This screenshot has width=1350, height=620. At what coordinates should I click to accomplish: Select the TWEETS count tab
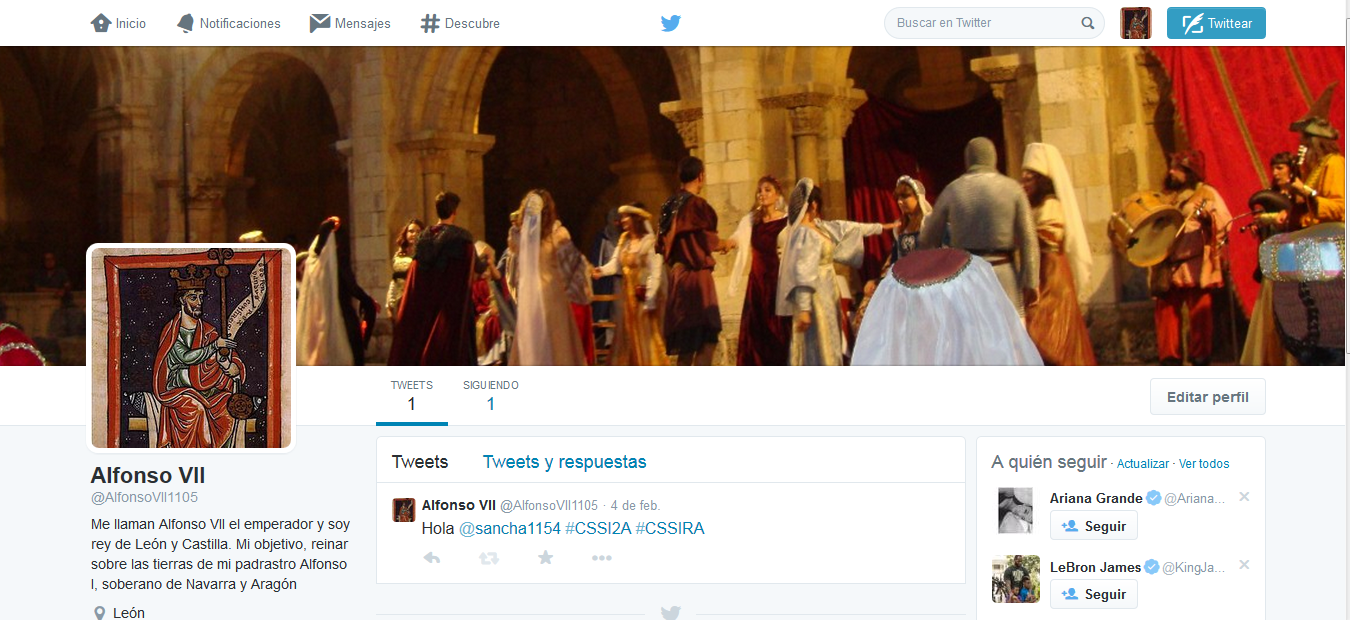pos(412,396)
